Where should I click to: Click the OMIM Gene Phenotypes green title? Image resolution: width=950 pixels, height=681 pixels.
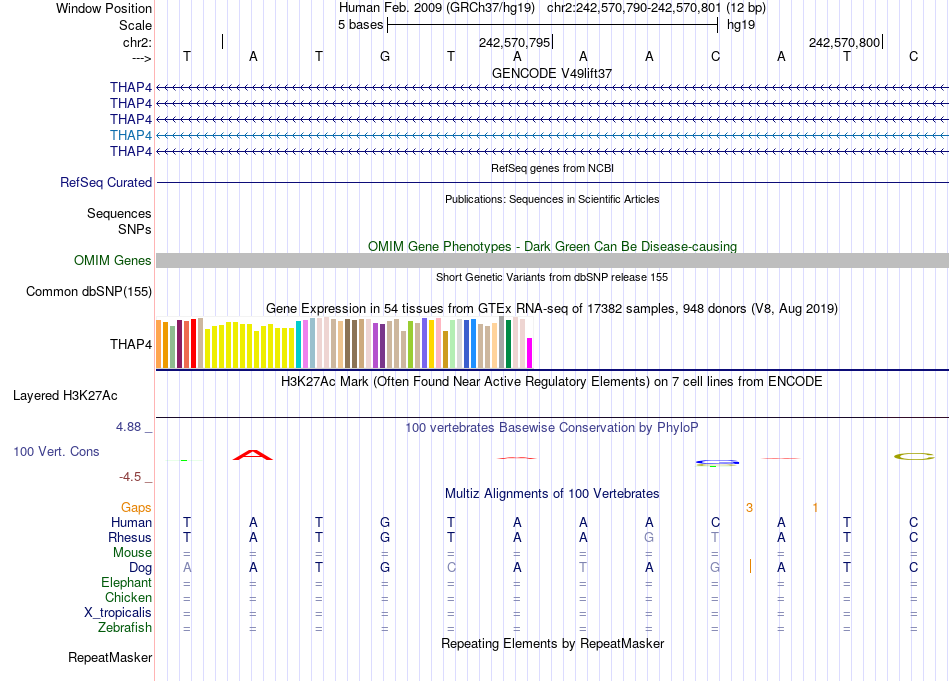point(552,247)
